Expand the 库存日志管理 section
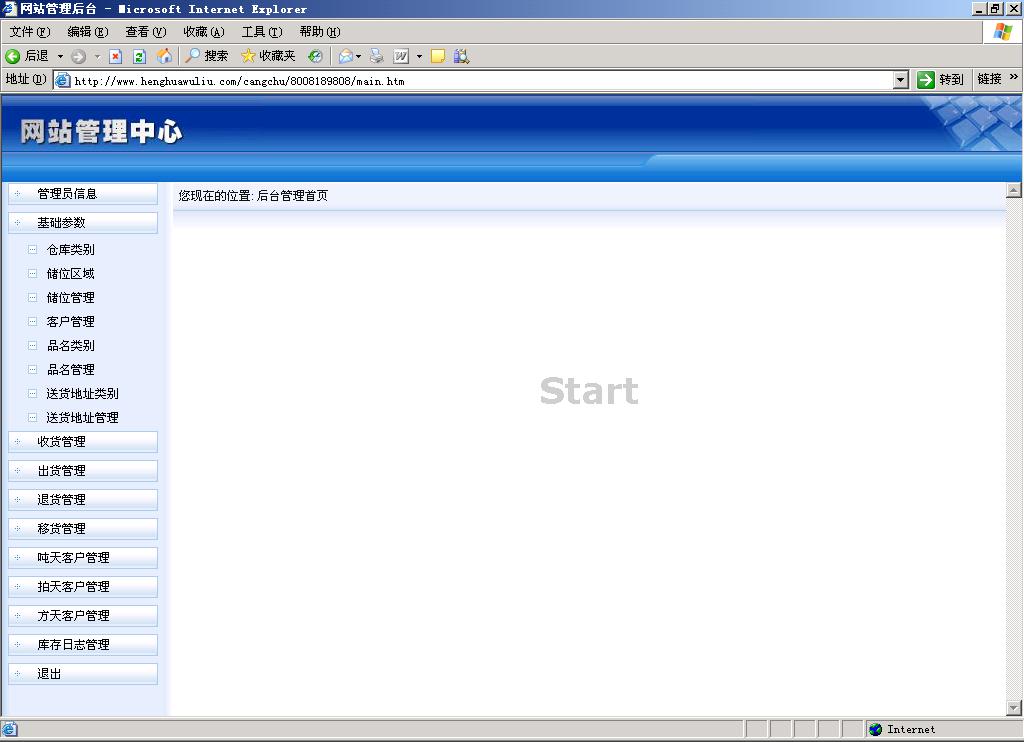 point(83,645)
